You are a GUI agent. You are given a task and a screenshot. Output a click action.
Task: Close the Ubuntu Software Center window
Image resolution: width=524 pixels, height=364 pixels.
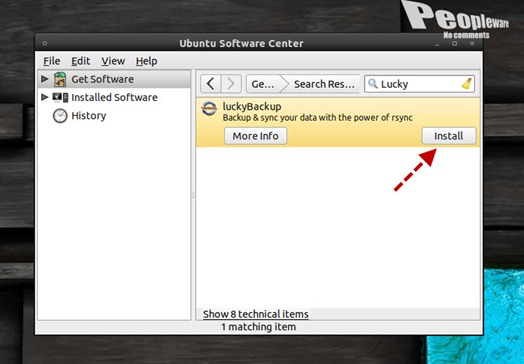(472, 43)
